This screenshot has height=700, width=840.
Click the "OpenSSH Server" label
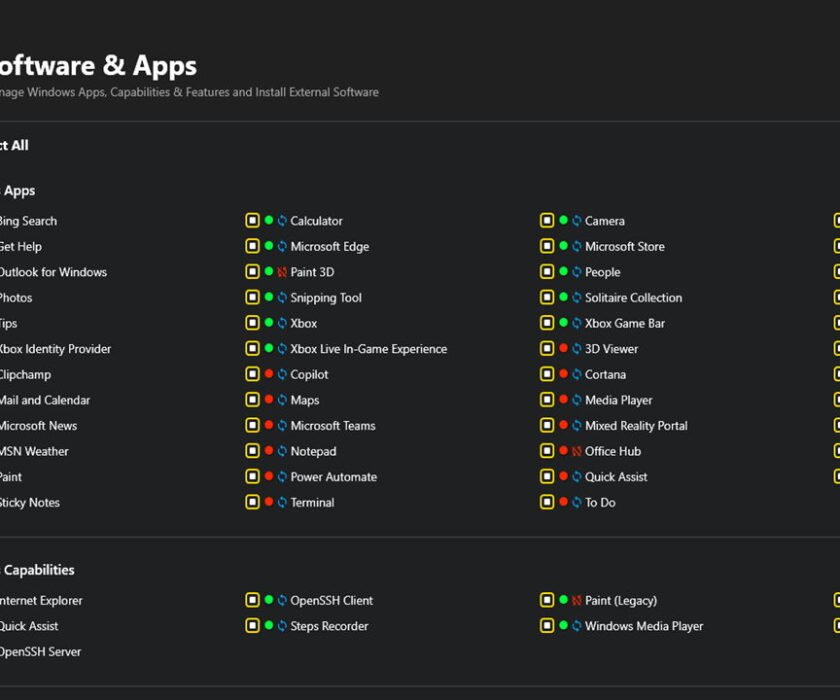click(40, 652)
